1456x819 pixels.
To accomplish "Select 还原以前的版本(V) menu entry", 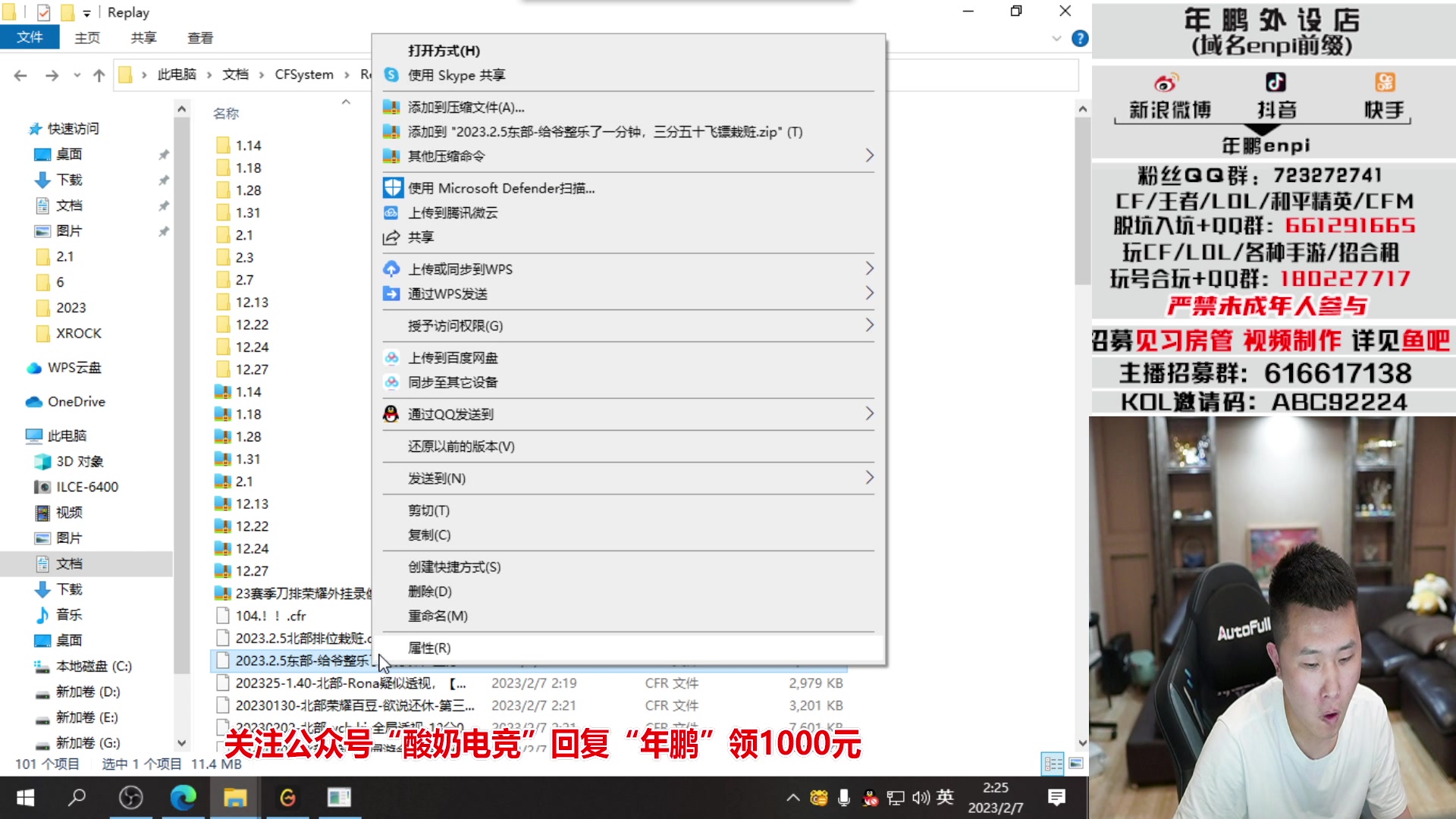I will click(x=461, y=446).
